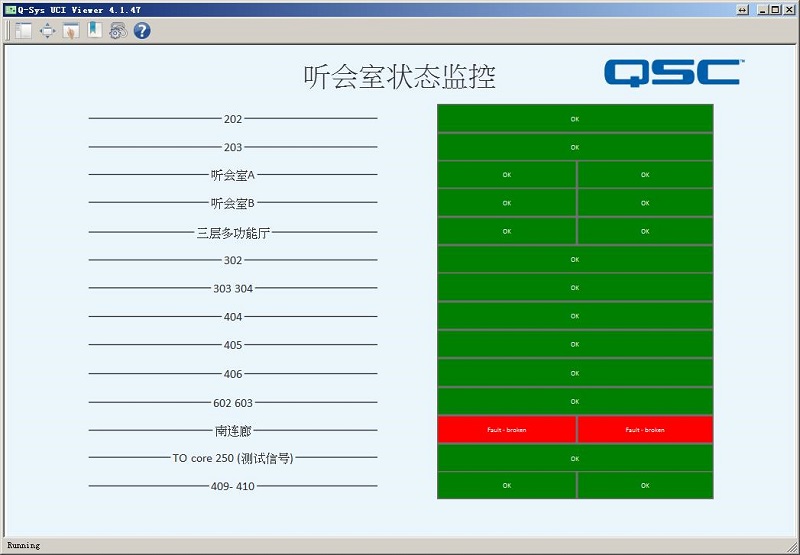Open the gear settings toolbar icon
The width and height of the screenshot is (800, 555).
point(118,31)
